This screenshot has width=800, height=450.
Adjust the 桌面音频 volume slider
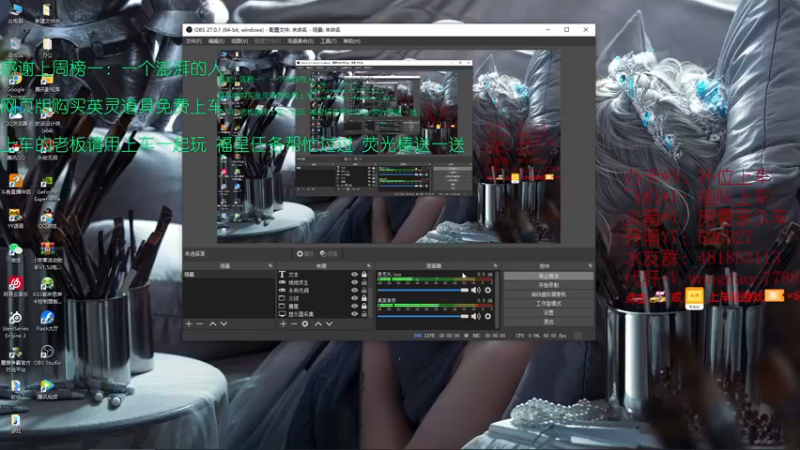point(422,316)
